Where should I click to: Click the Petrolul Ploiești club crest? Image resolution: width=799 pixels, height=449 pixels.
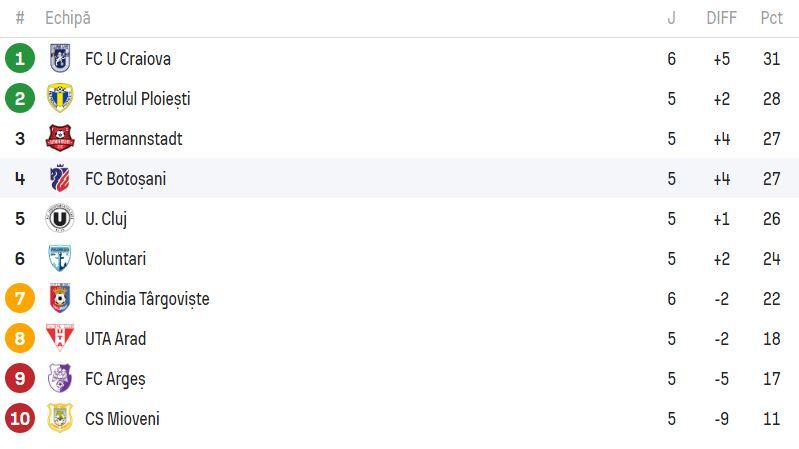pyautogui.click(x=60, y=99)
